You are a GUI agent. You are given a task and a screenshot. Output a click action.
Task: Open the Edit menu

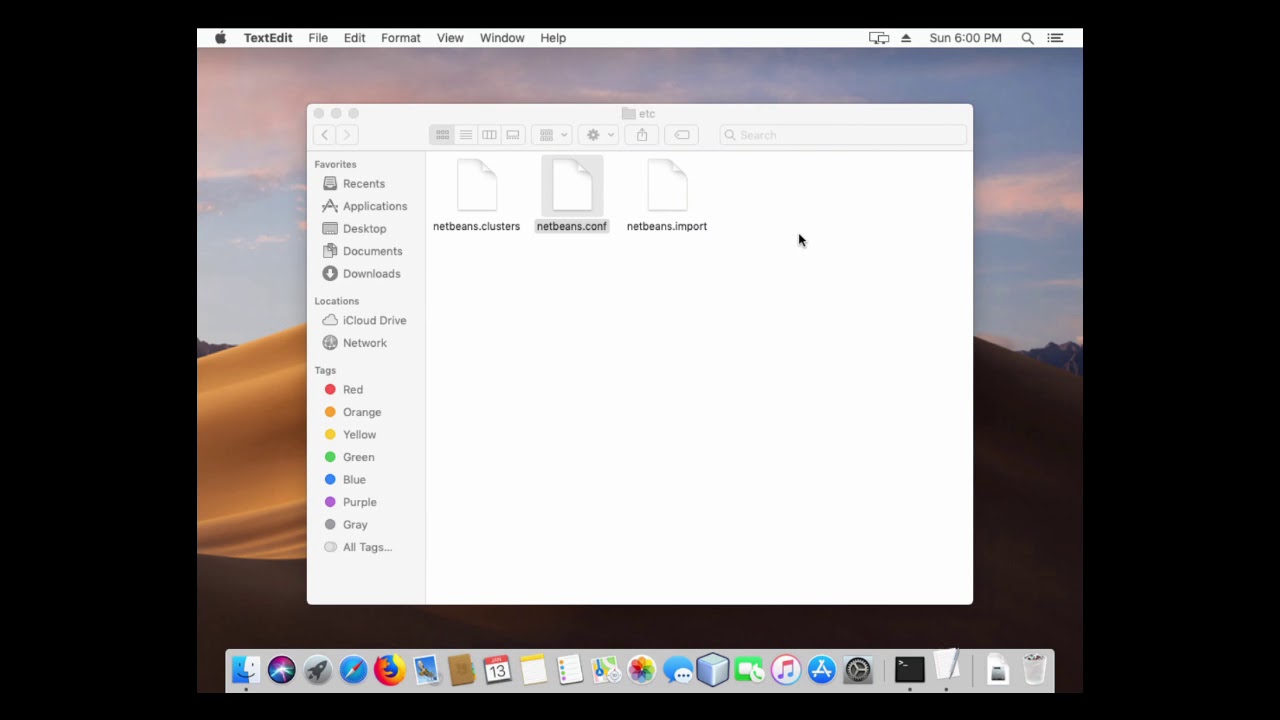pyautogui.click(x=354, y=38)
